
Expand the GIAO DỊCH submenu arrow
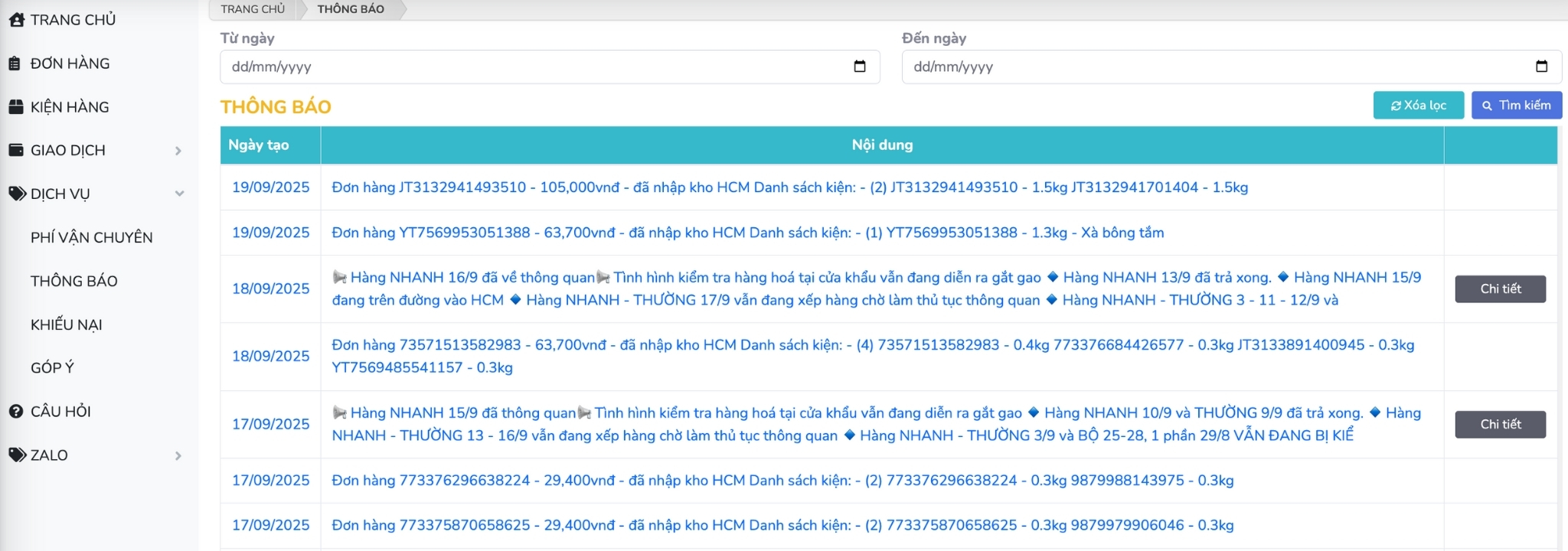tap(178, 151)
